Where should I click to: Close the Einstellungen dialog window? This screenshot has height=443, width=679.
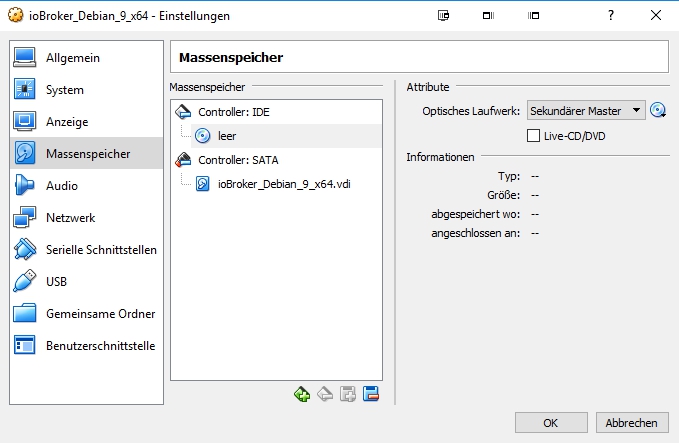[656, 16]
